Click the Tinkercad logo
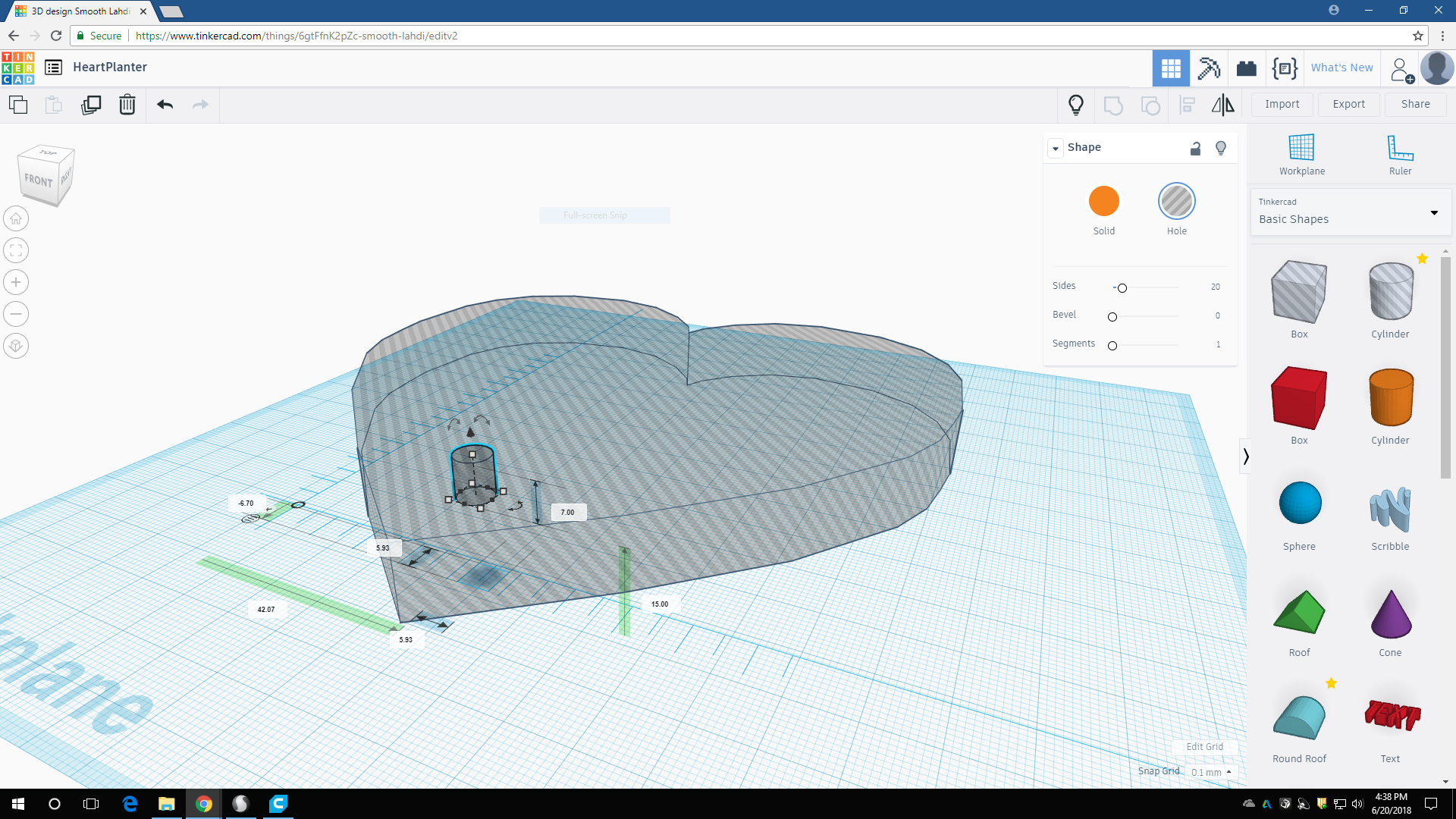 tap(17, 67)
